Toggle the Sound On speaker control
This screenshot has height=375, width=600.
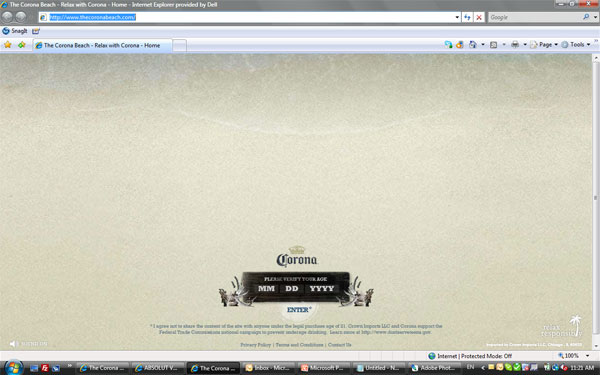29,344
